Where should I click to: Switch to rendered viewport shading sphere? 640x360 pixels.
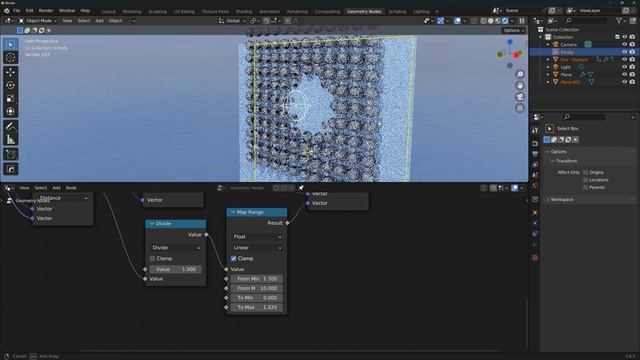(505, 20)
